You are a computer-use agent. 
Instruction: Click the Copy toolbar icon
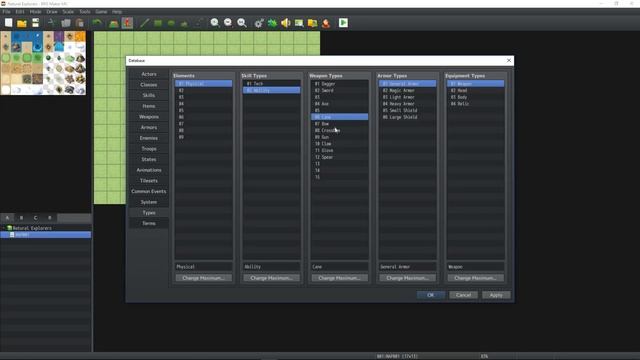tap(66, 23)
